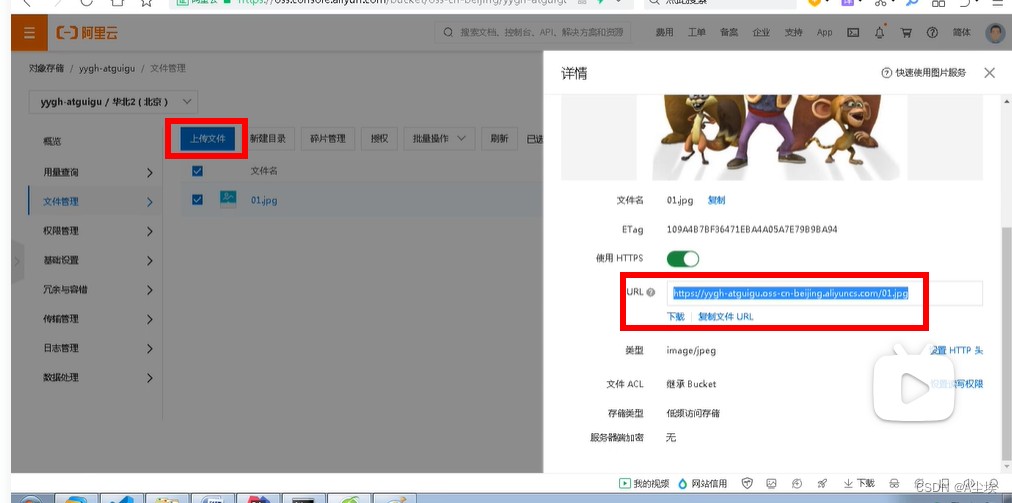Toggle the select-all files checkbox
Image resolution: width=1012 pixels, height=503 pixels.
point(197,171)
